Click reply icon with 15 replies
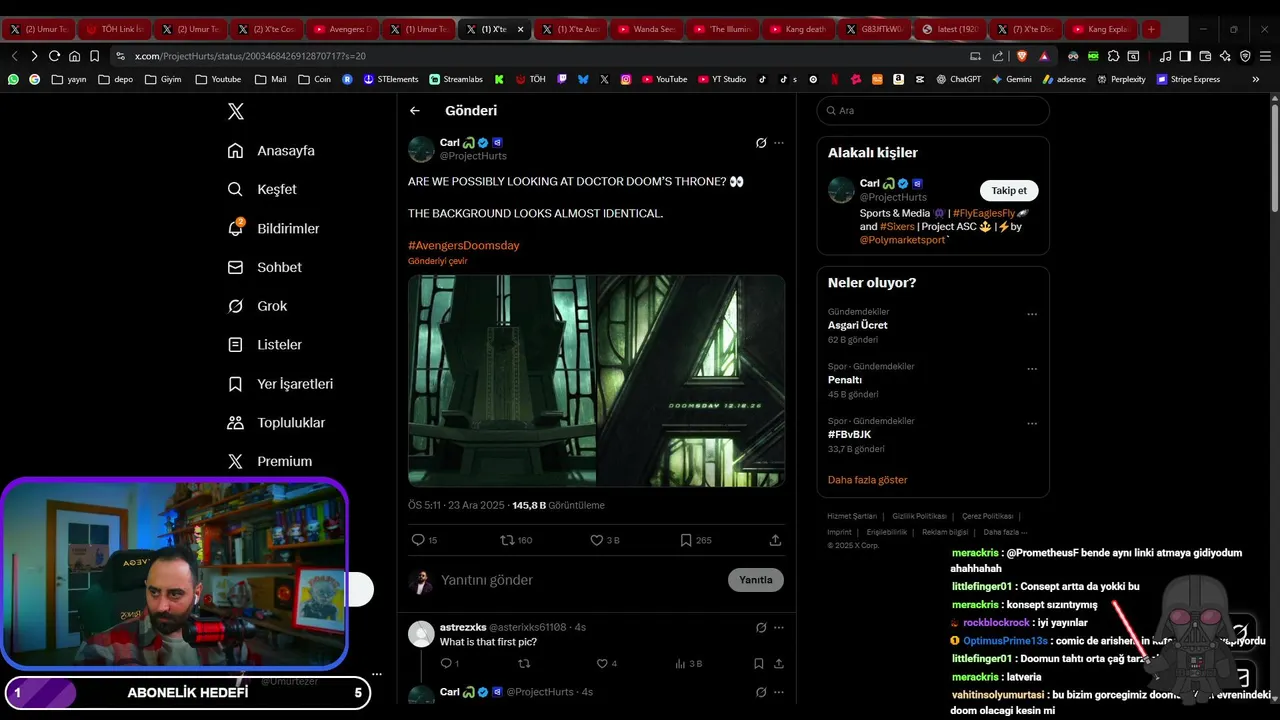This screenshot has height=720, width=1280. click(x=418, y=540)
